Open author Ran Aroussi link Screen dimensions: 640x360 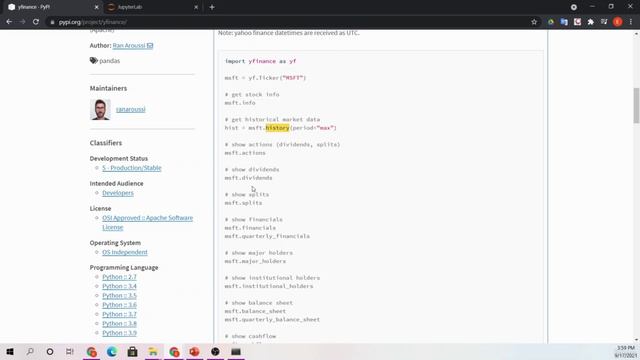click(x=133, y=45)
